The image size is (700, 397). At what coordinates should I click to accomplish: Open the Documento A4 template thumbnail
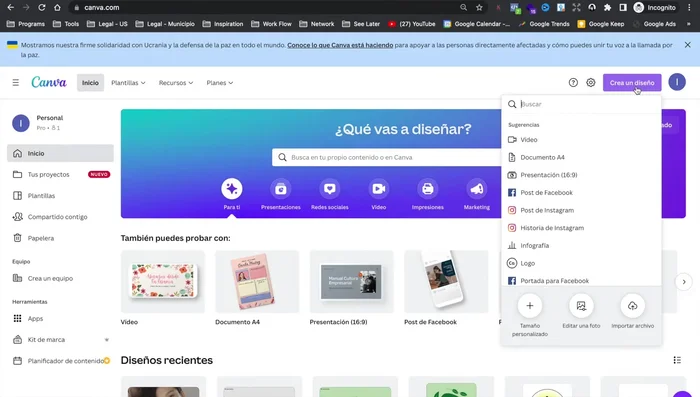coord(257,281)
